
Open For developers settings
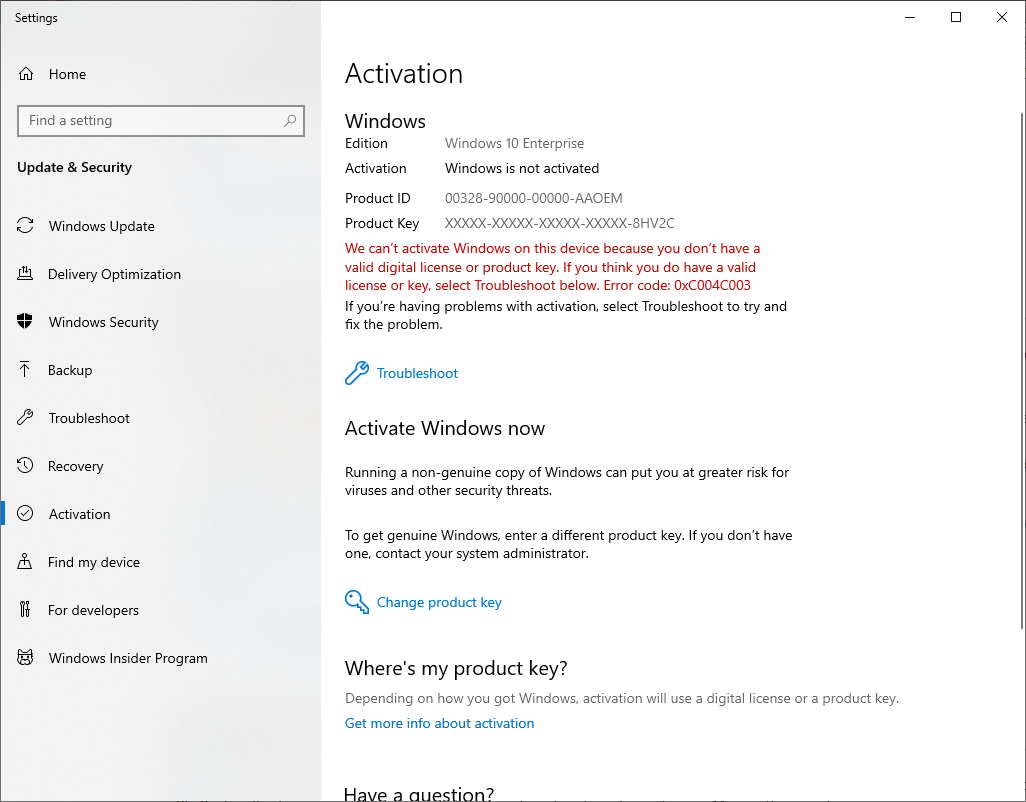tap(160, 610)
